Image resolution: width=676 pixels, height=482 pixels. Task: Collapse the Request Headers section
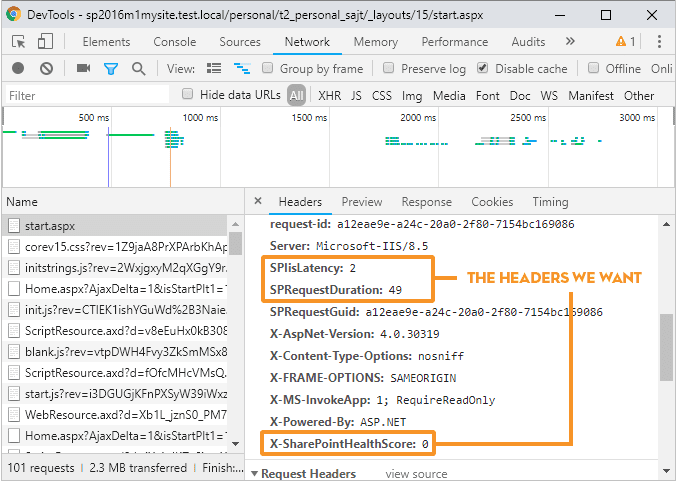(254, 474)
